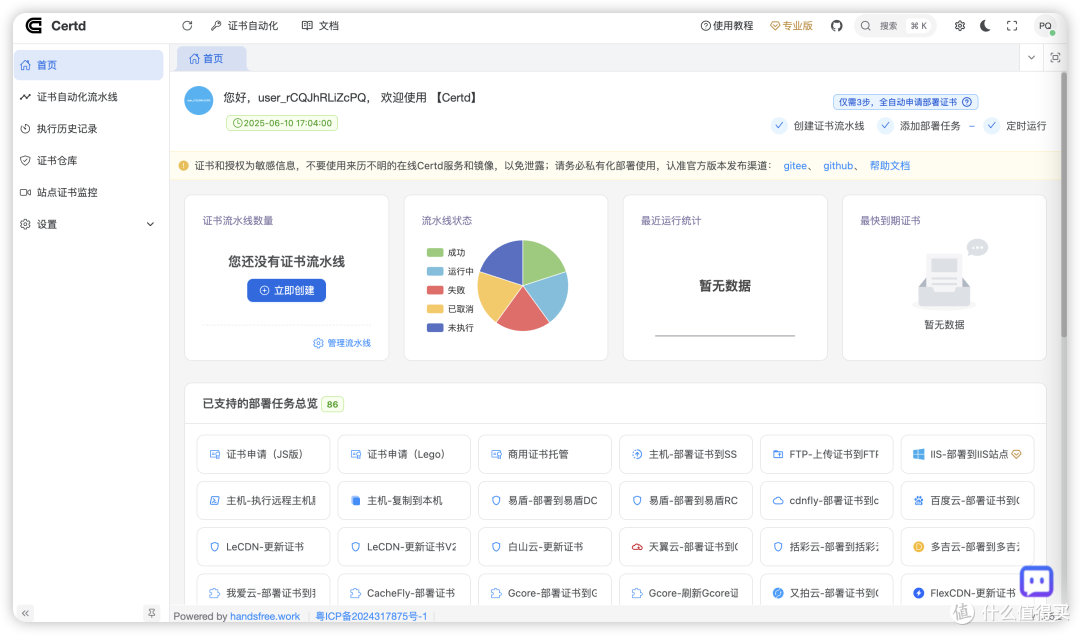The height and width of the screenshot is (635, 1080).
Task: Open the github text link in notice
Action: [838, 165]
